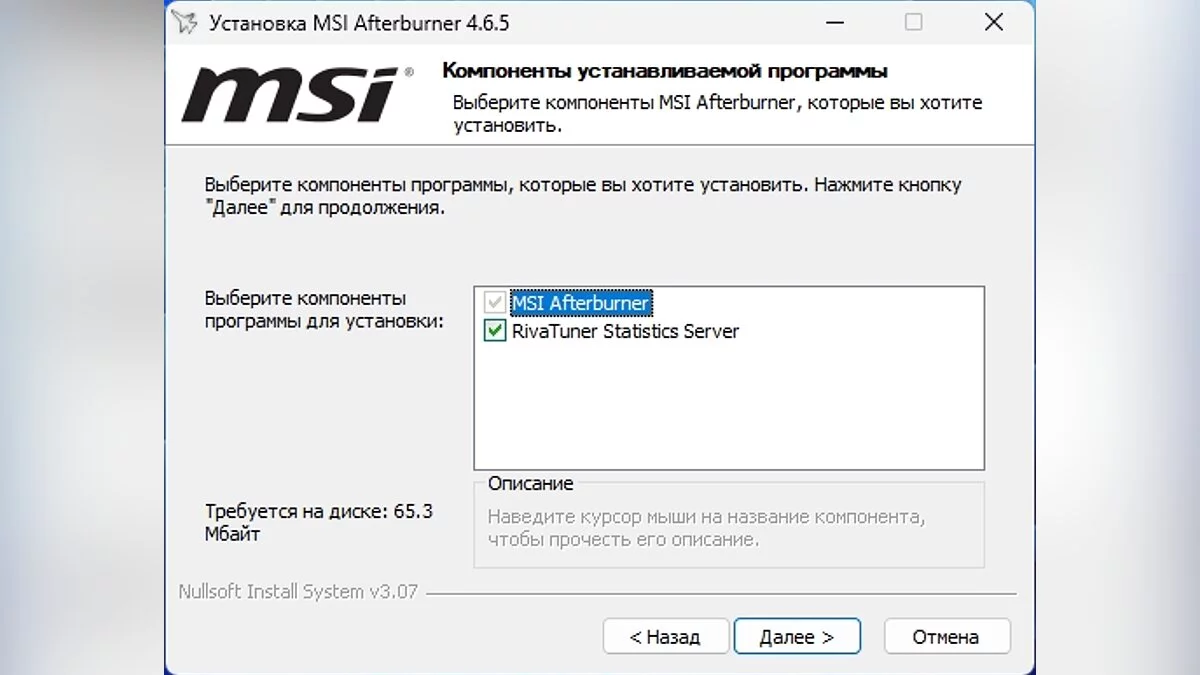Select the MSI Afterburner component label
The image size is (1200, 675).
[x=581, y=302]
